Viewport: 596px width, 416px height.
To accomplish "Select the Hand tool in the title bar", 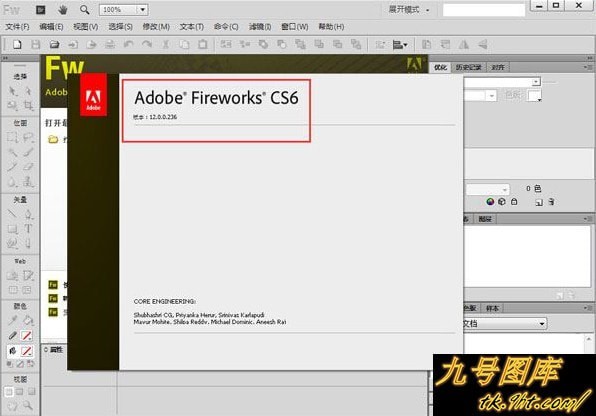I will (x=63, y=10).
